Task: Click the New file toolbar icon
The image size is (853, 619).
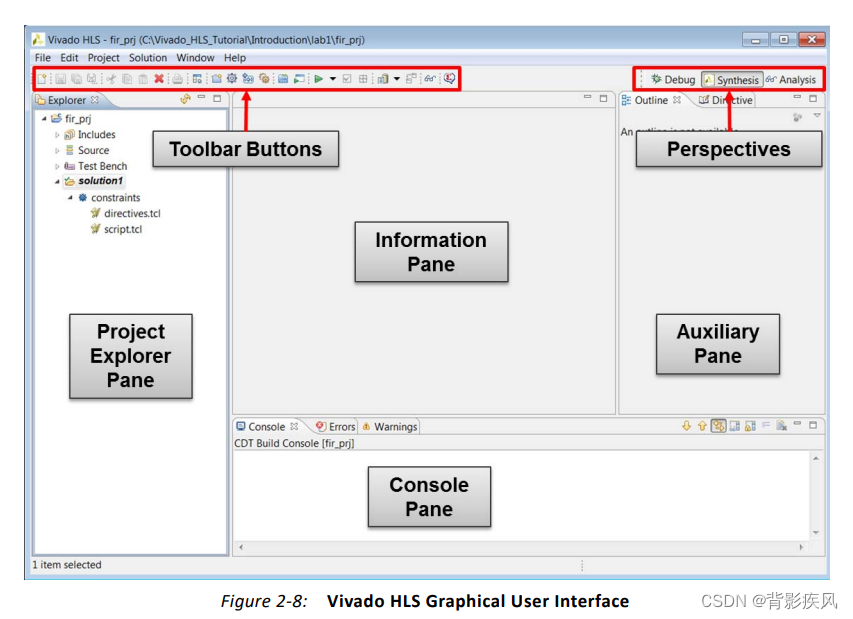Action: [x=42, y=79]
